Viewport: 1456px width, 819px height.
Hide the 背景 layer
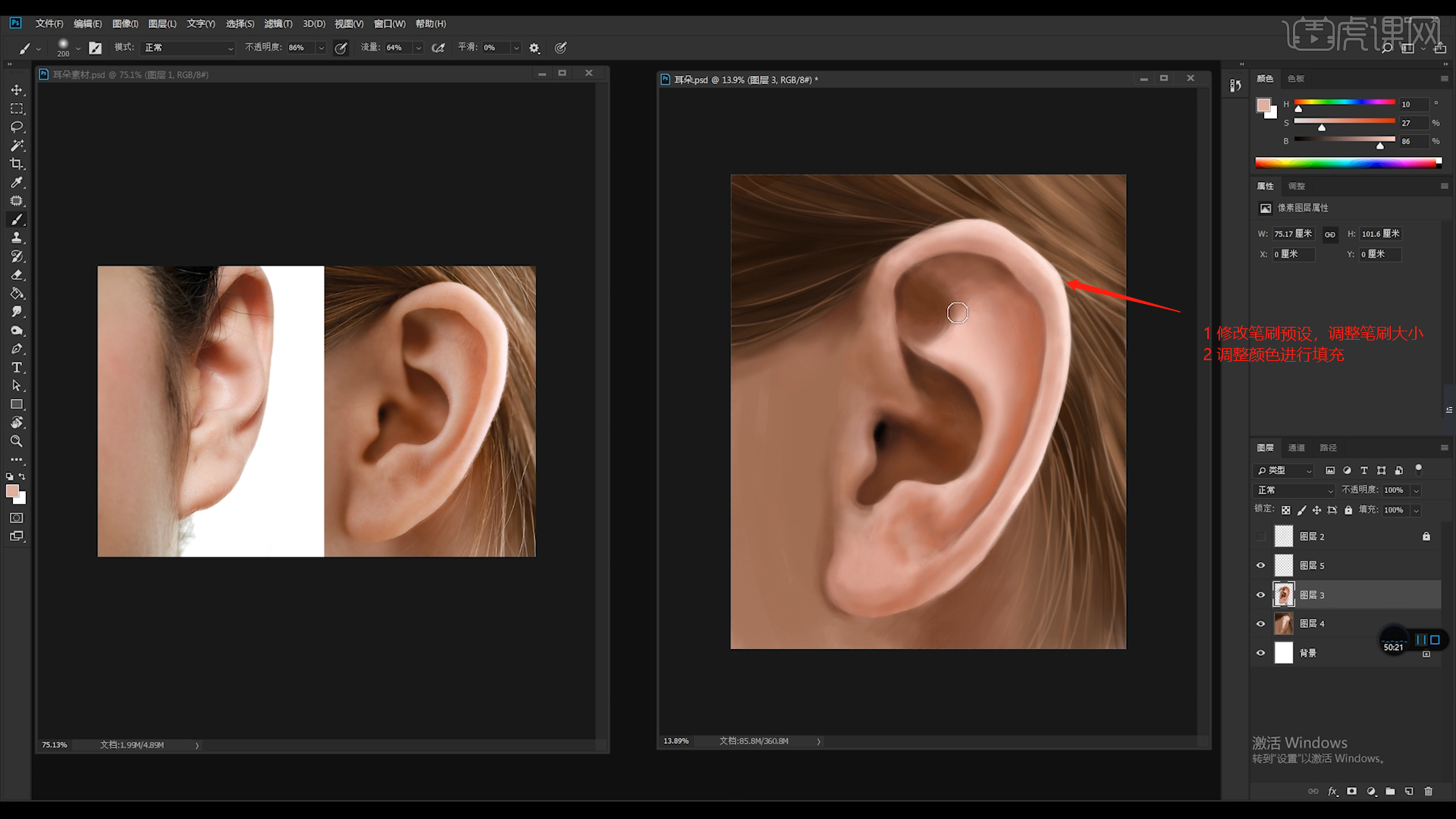pos(1260,653)
